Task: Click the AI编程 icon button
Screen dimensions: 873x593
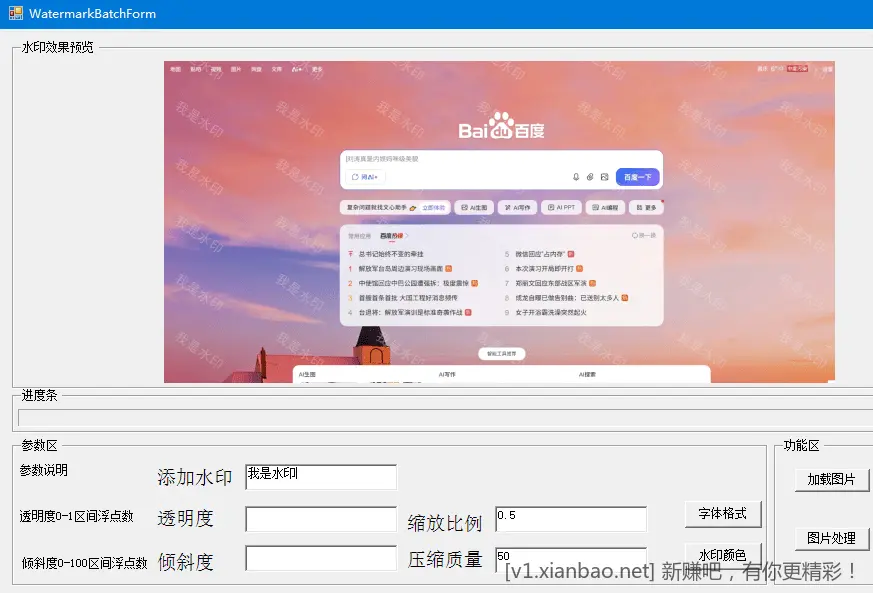Action: (607, 207)
